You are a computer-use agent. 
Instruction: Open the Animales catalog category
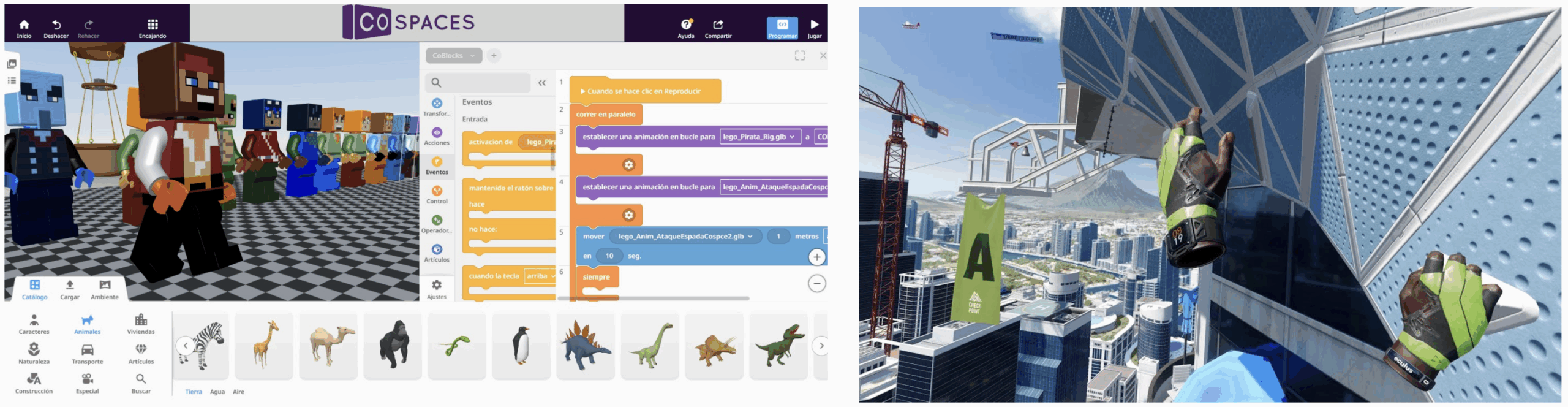click(x=88, y=324)
